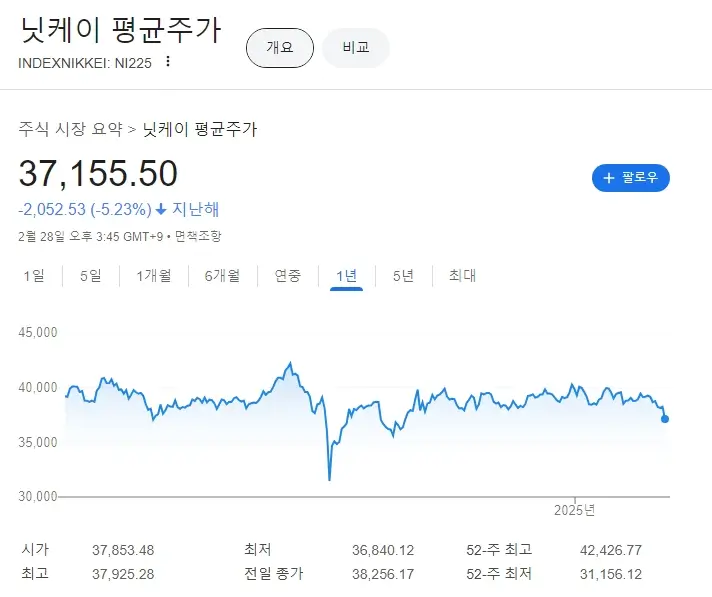The image size is (712, 597).
Task: Select the 1일 range tab
Action: (x=34, y=276)
